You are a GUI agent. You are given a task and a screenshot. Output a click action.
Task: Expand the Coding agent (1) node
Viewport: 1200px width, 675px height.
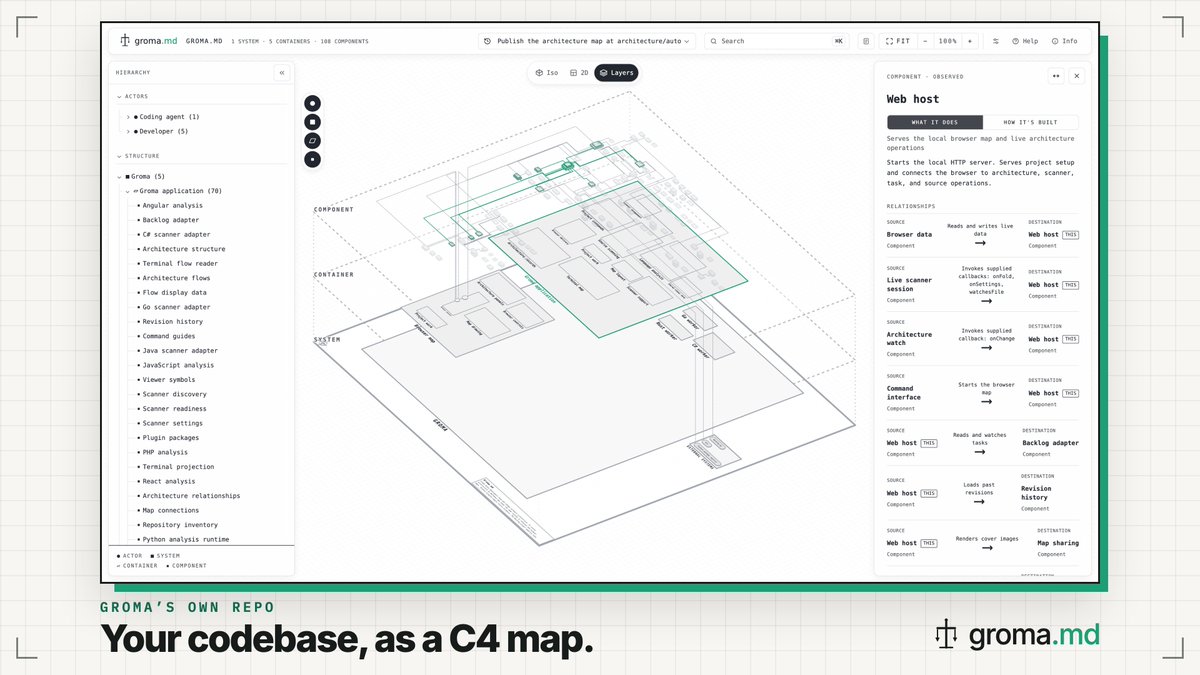point(128,117)
